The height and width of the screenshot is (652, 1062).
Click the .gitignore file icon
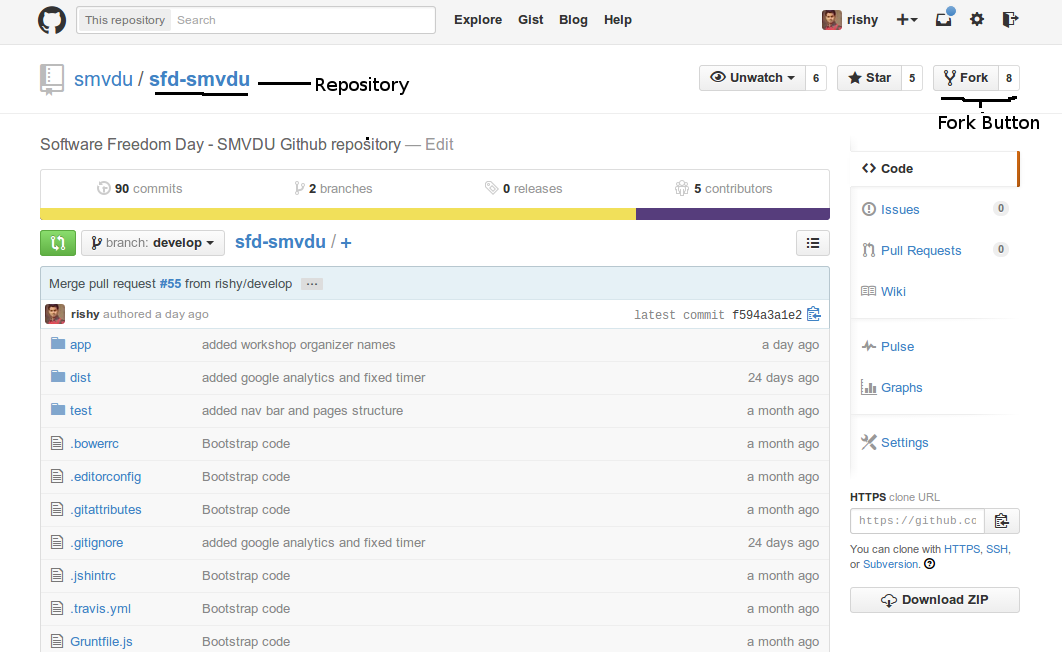57,542
